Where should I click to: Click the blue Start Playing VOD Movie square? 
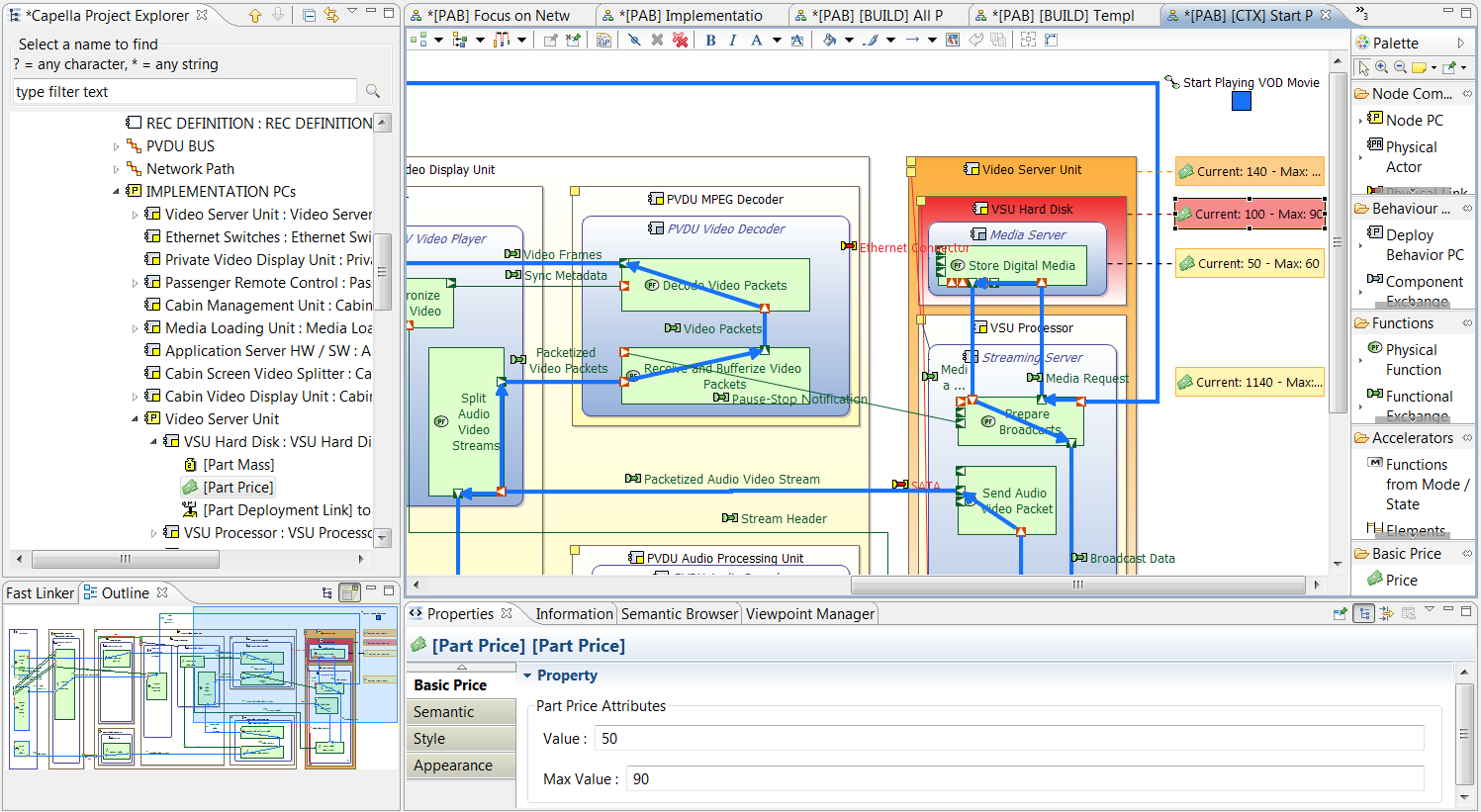point(1241,101)
